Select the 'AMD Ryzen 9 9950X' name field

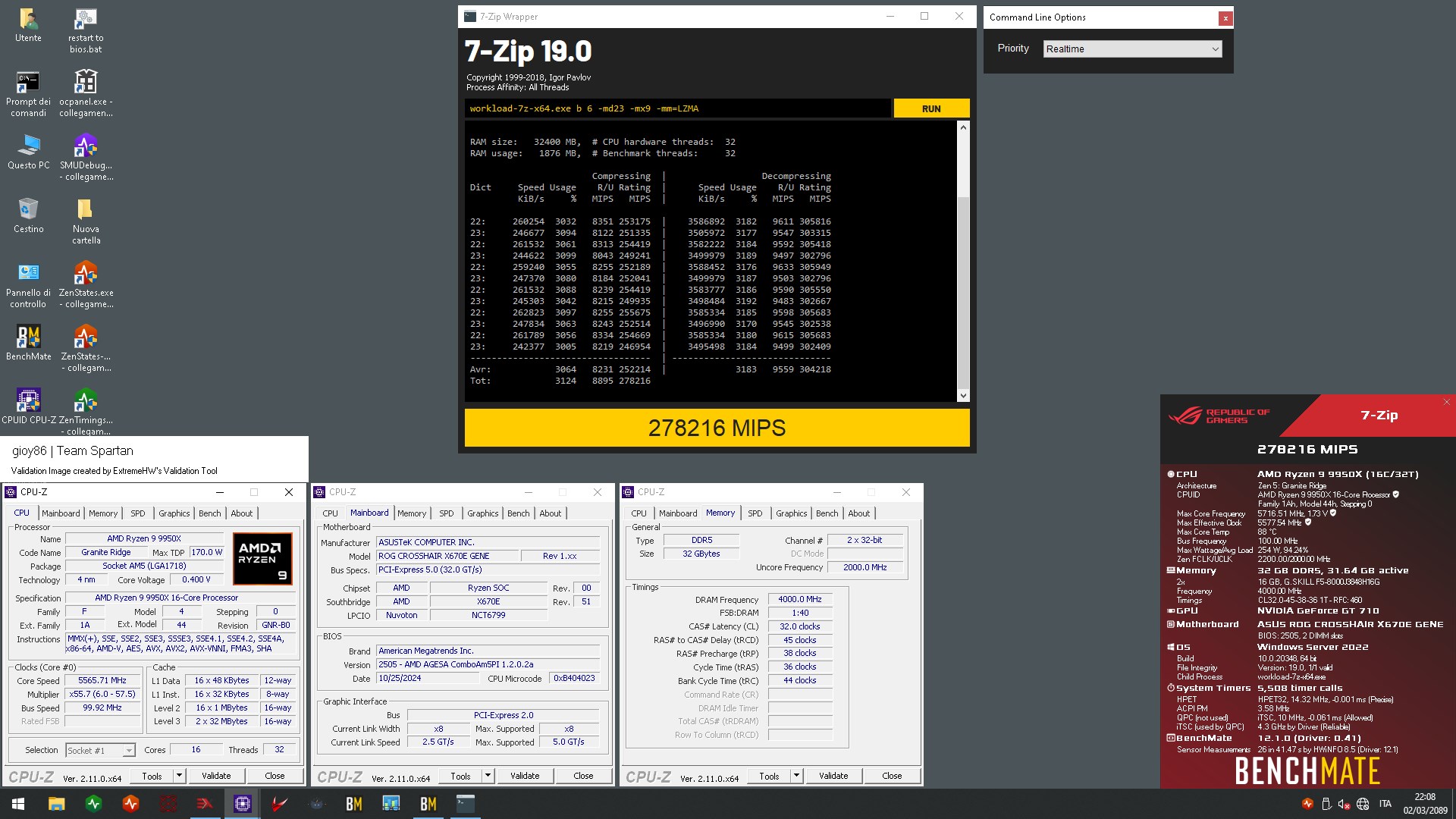144,538
